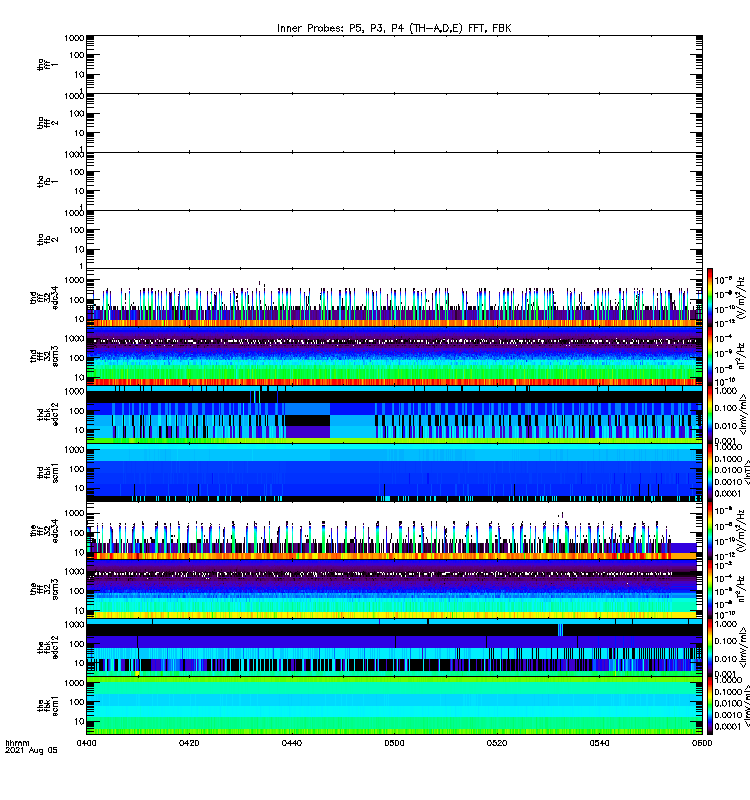This screenshot has height=800, width=750.
Task: Click the 0400 time axis label
Action: click(86, 743)
